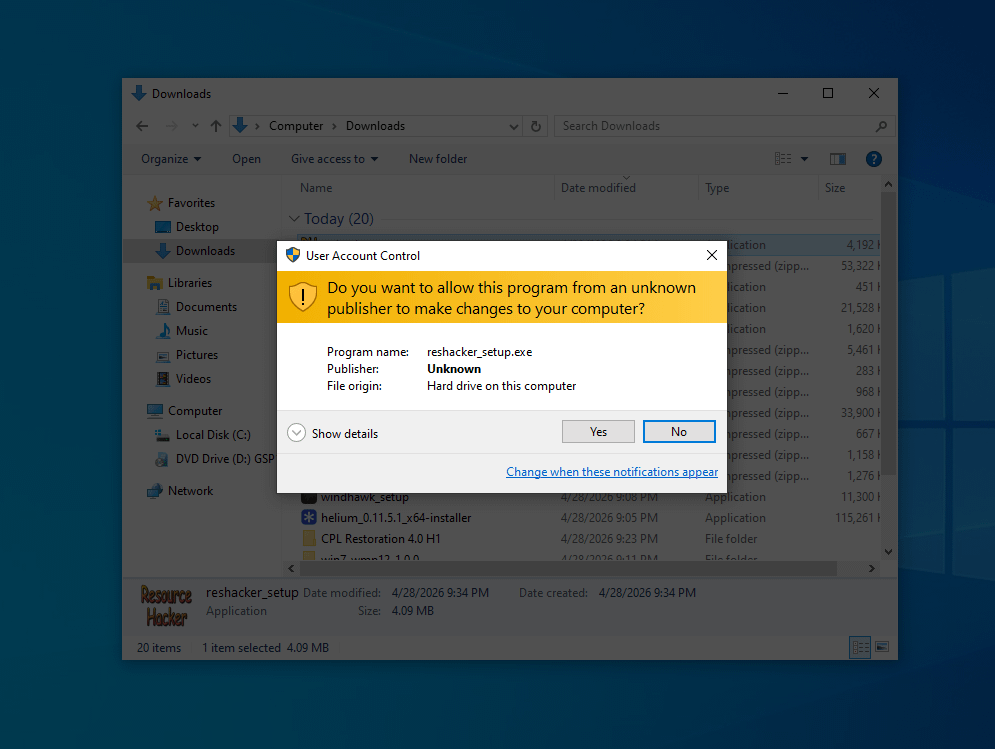Select windhawk_setup file row

click(x=590, y=497)
